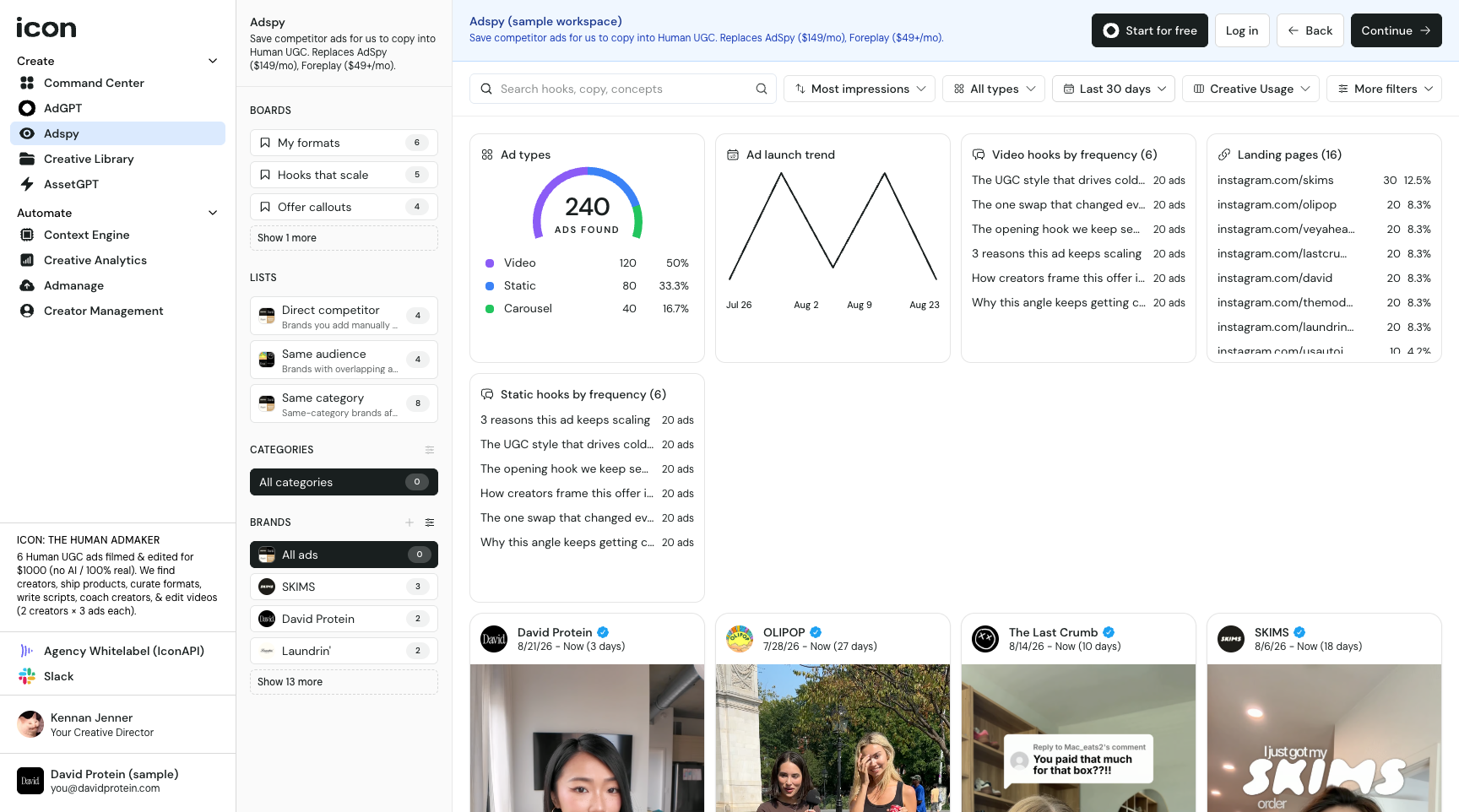Select the Same audience list

(344, 360)
